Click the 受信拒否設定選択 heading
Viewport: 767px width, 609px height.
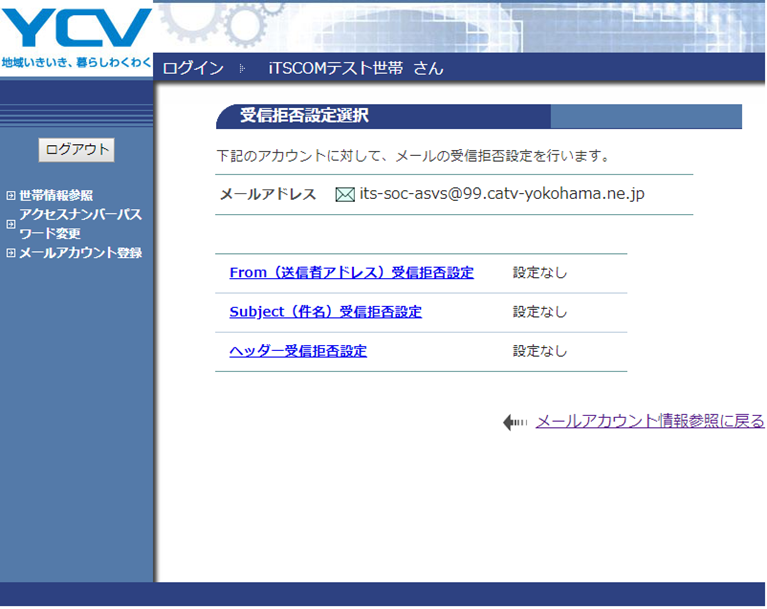pos(304,116)
